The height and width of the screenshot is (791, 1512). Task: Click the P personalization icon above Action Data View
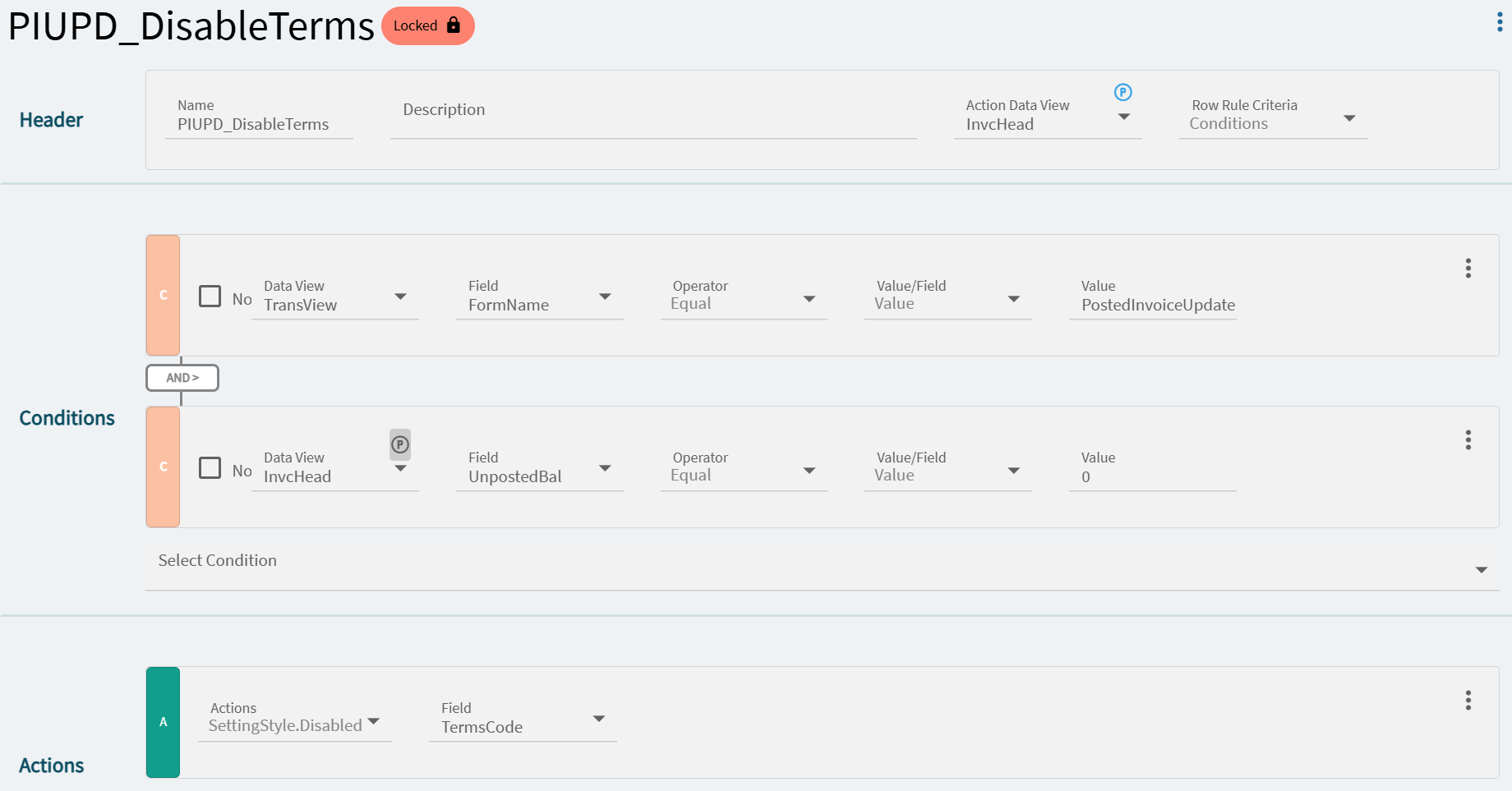point(1123,92)
